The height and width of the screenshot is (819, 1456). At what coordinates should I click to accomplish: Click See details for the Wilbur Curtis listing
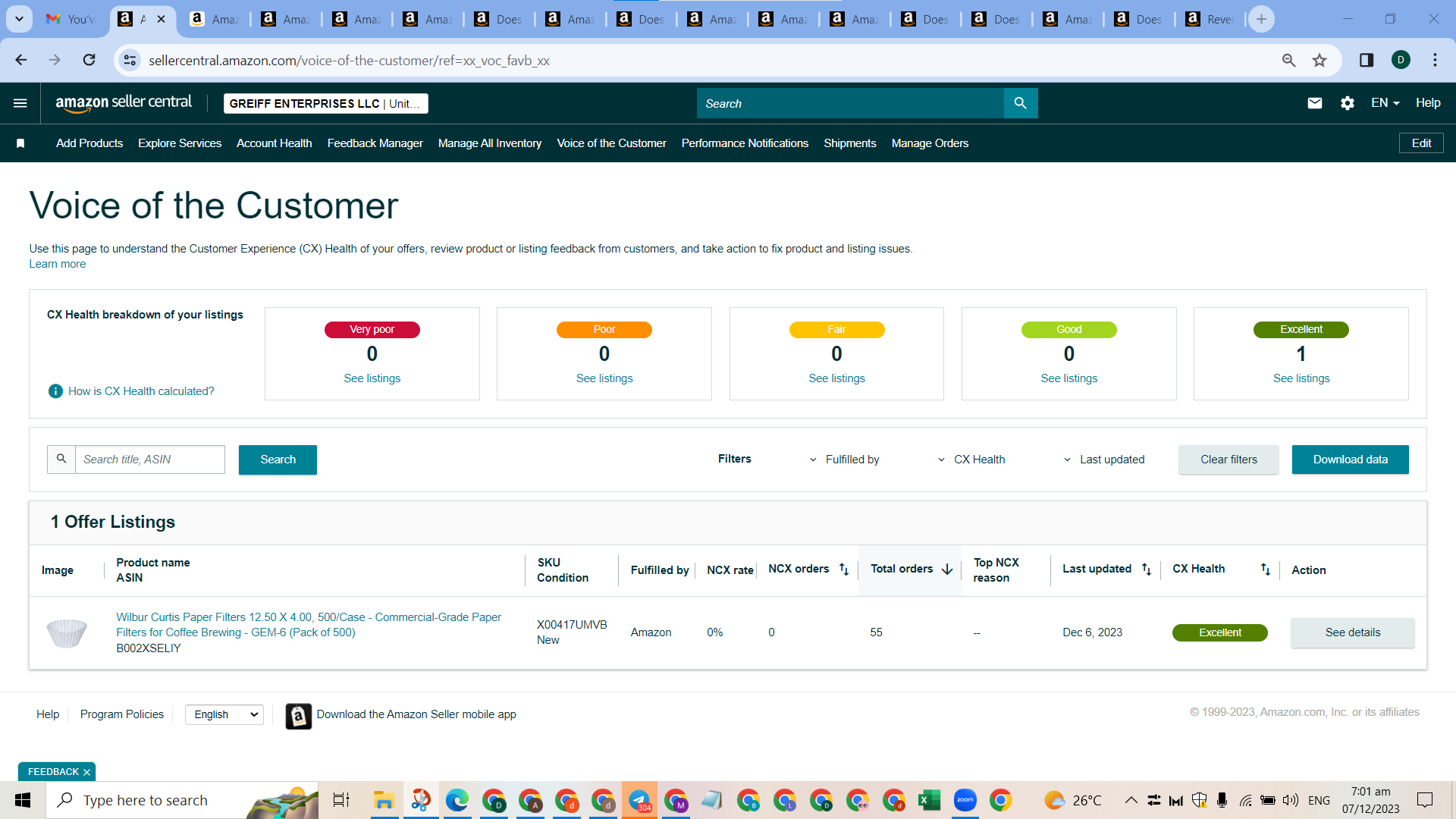coord(1353,632)
